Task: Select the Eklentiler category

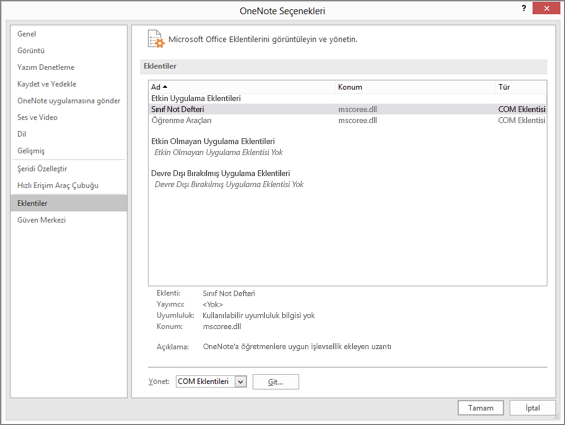Action: pyautogui.click(x=68, y=203)
